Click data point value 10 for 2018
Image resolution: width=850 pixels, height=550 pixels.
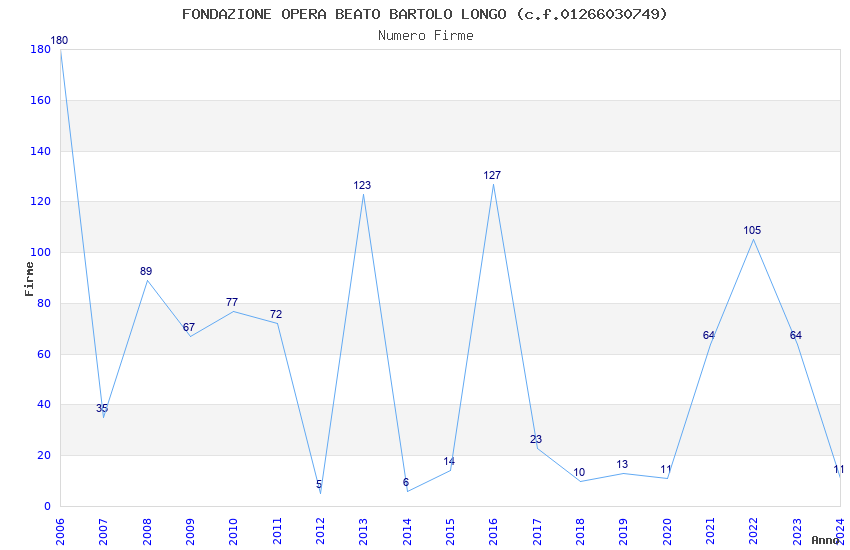(x=579, y=473)
